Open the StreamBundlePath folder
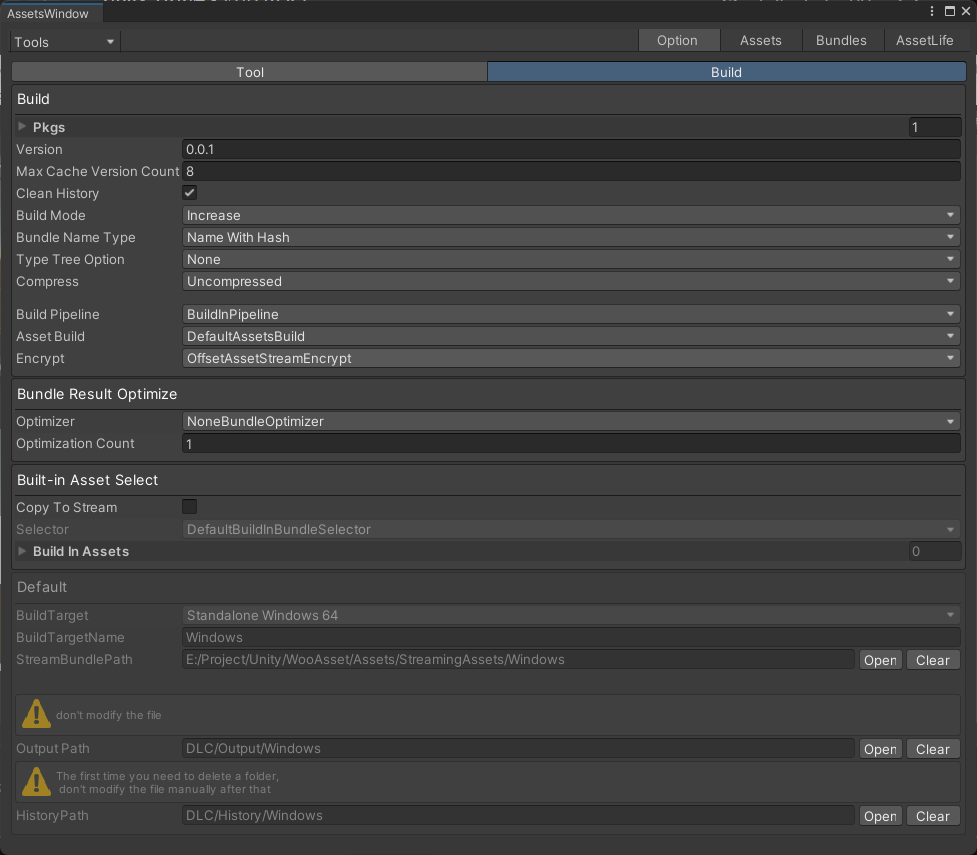This screenshot has width=977, height=855. 879,660
